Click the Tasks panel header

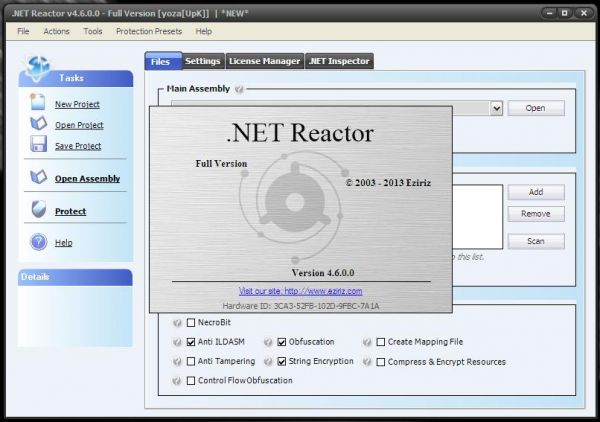tap(76, 78)
